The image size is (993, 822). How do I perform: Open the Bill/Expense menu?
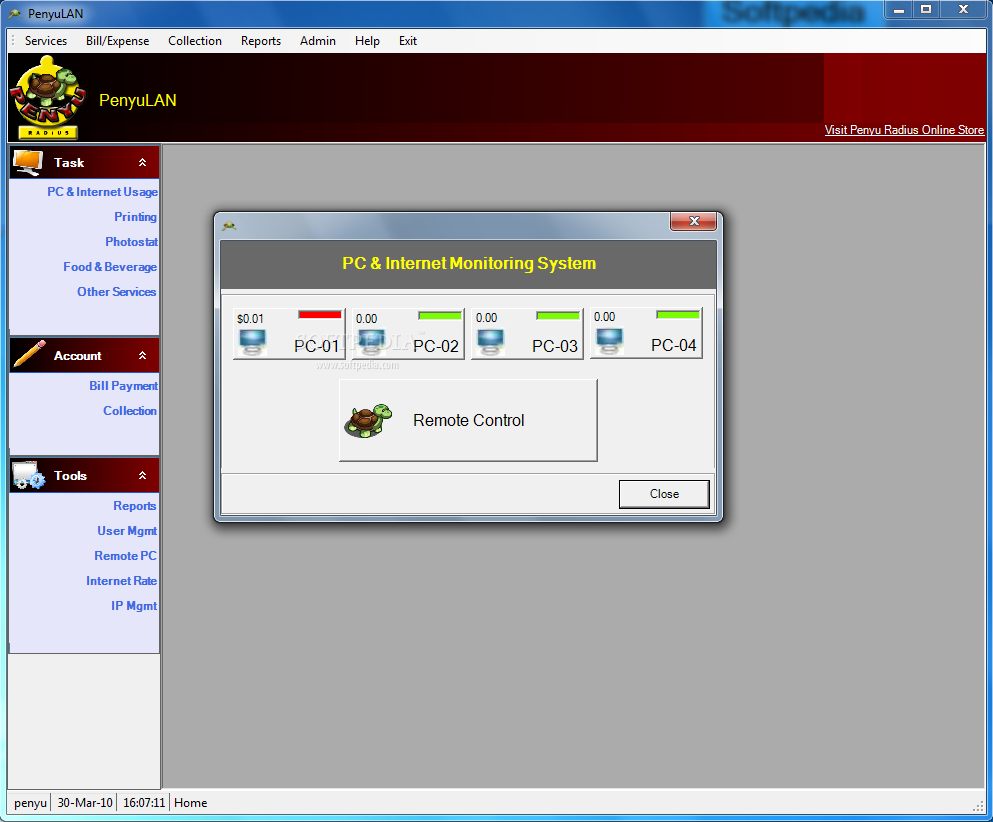(x=118, y=41)
